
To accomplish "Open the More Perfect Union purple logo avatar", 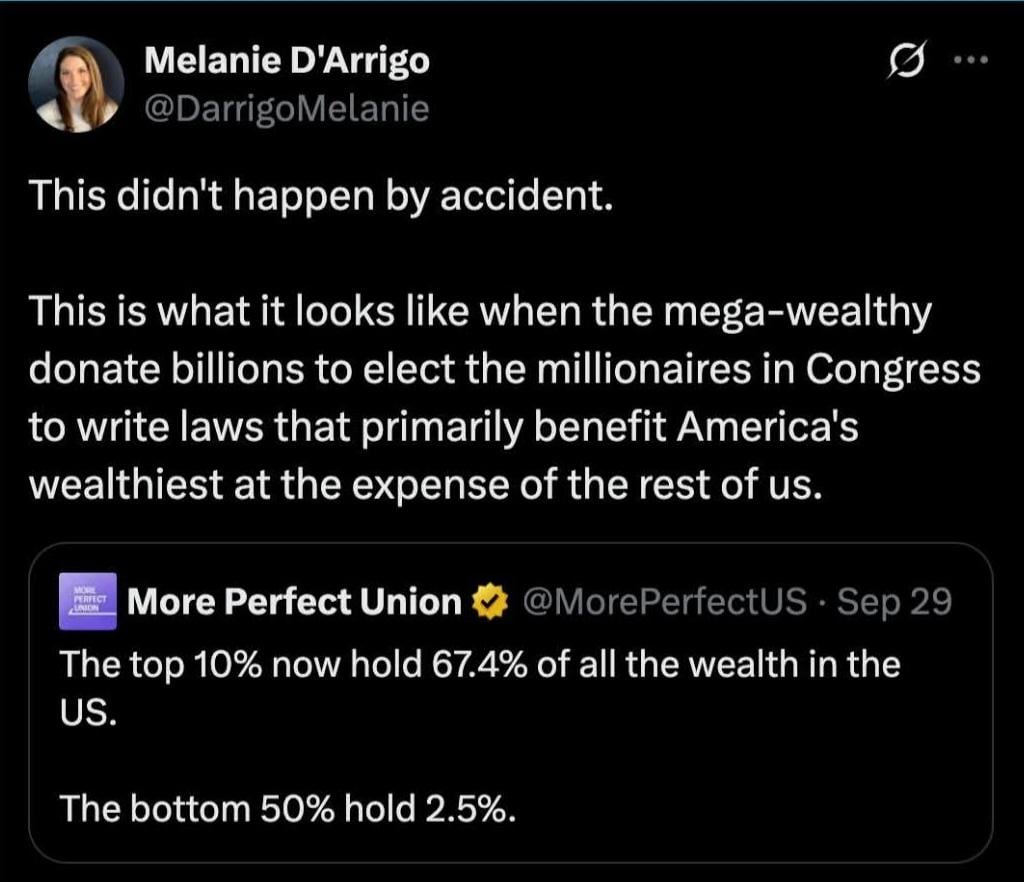I will click(88, 602).
